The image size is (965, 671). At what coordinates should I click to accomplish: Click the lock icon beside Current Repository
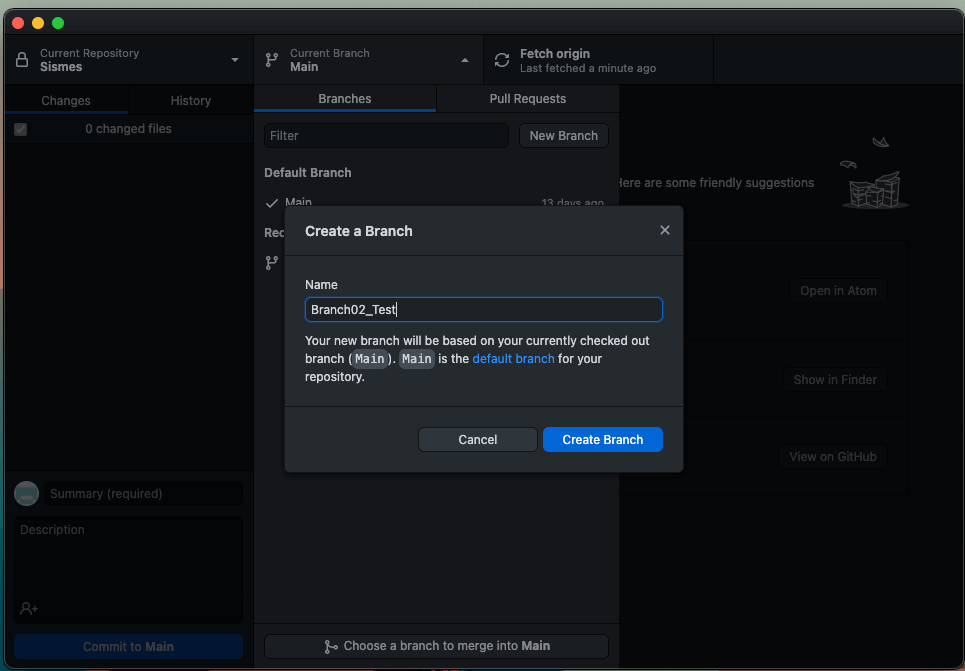[22, 60]
